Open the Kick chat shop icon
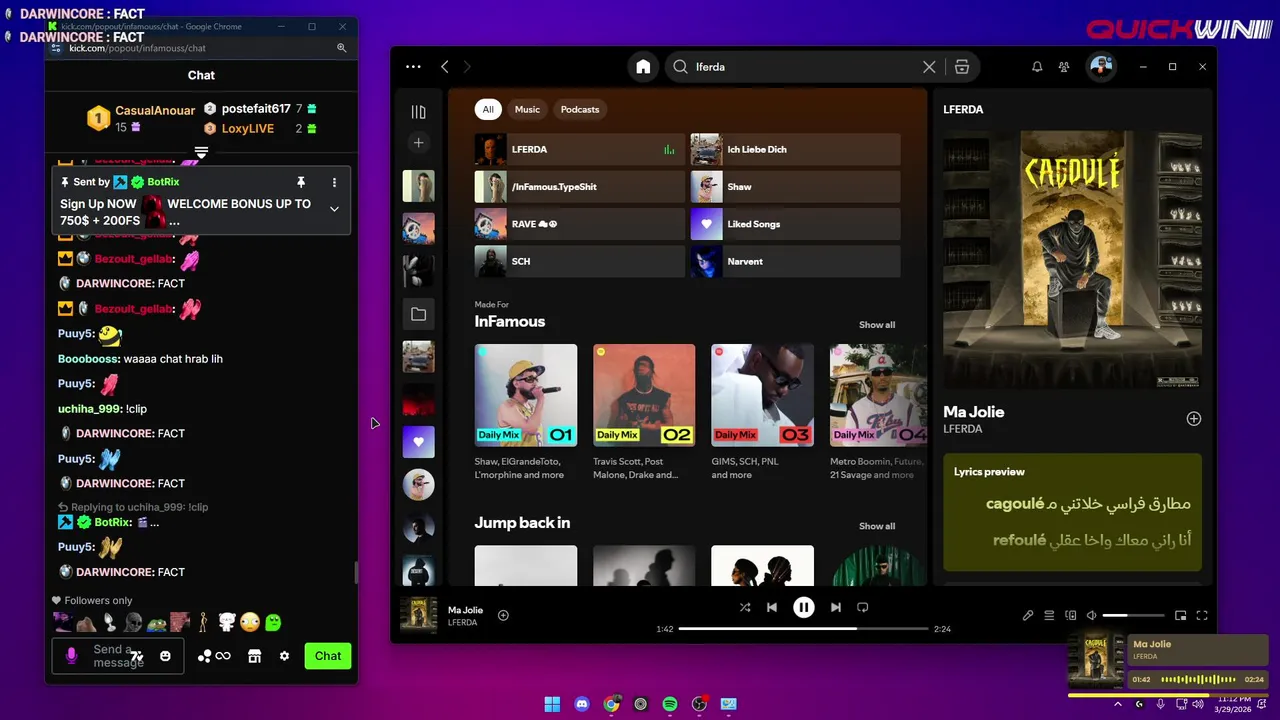Viewport: 1280px width, 720px height. [254, 656]
